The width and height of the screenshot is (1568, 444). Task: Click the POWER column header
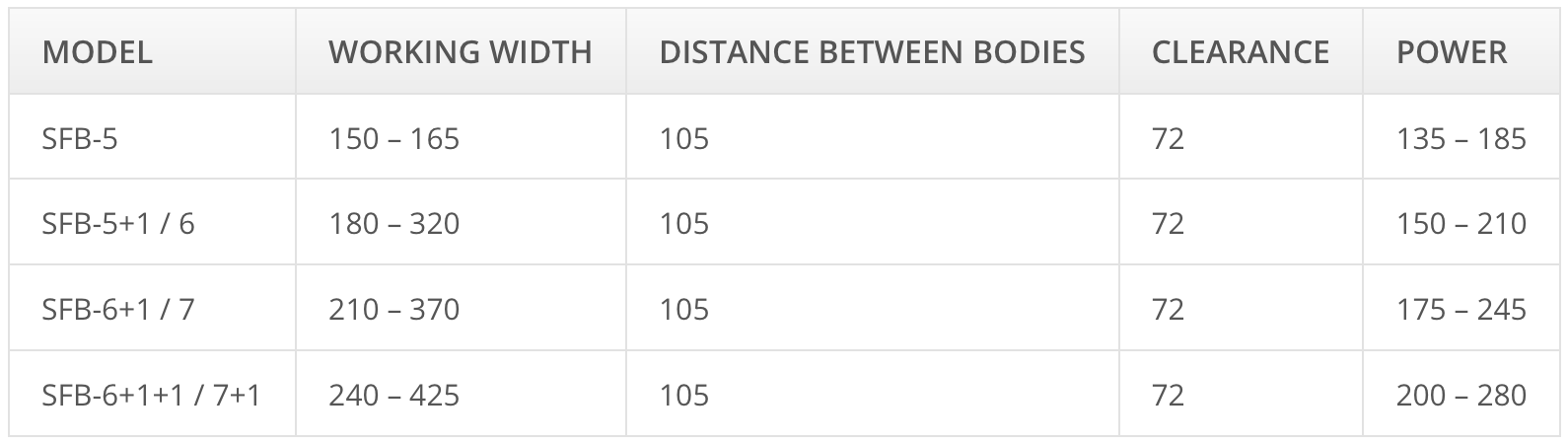coord(1452,52)
